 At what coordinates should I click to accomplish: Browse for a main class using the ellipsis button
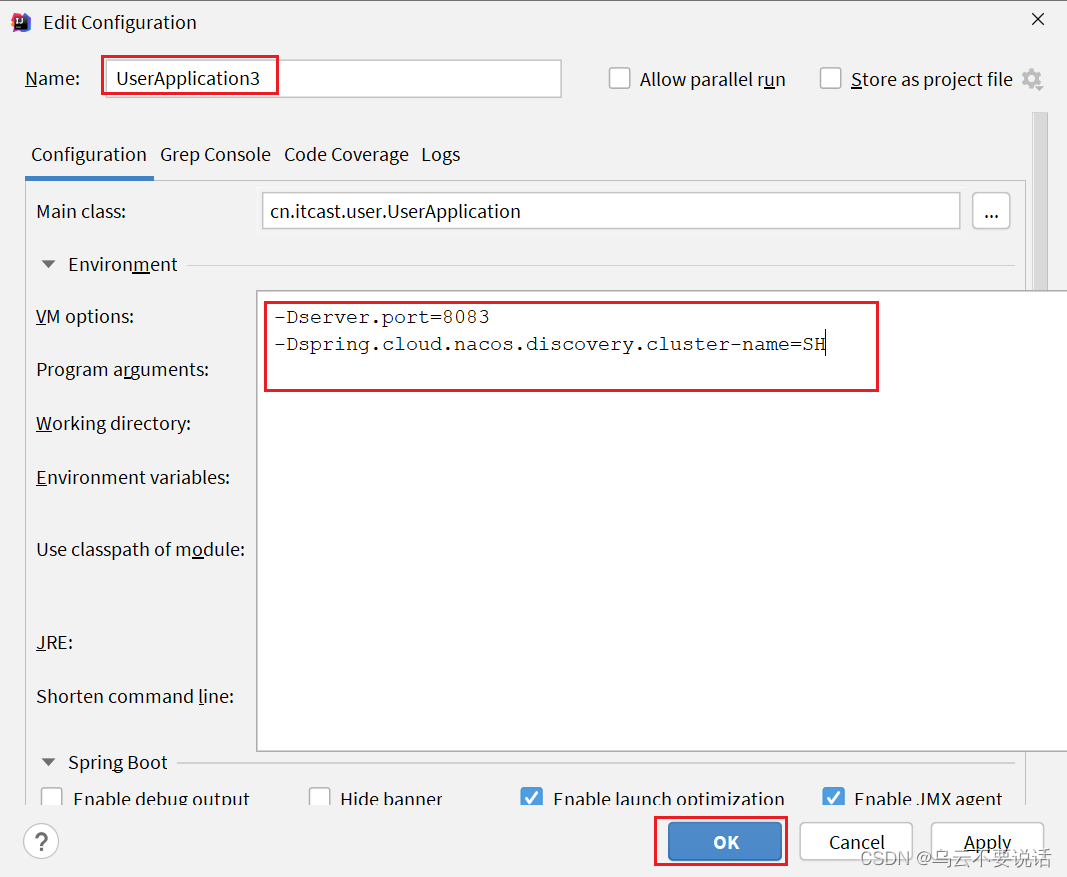(991, 211)
